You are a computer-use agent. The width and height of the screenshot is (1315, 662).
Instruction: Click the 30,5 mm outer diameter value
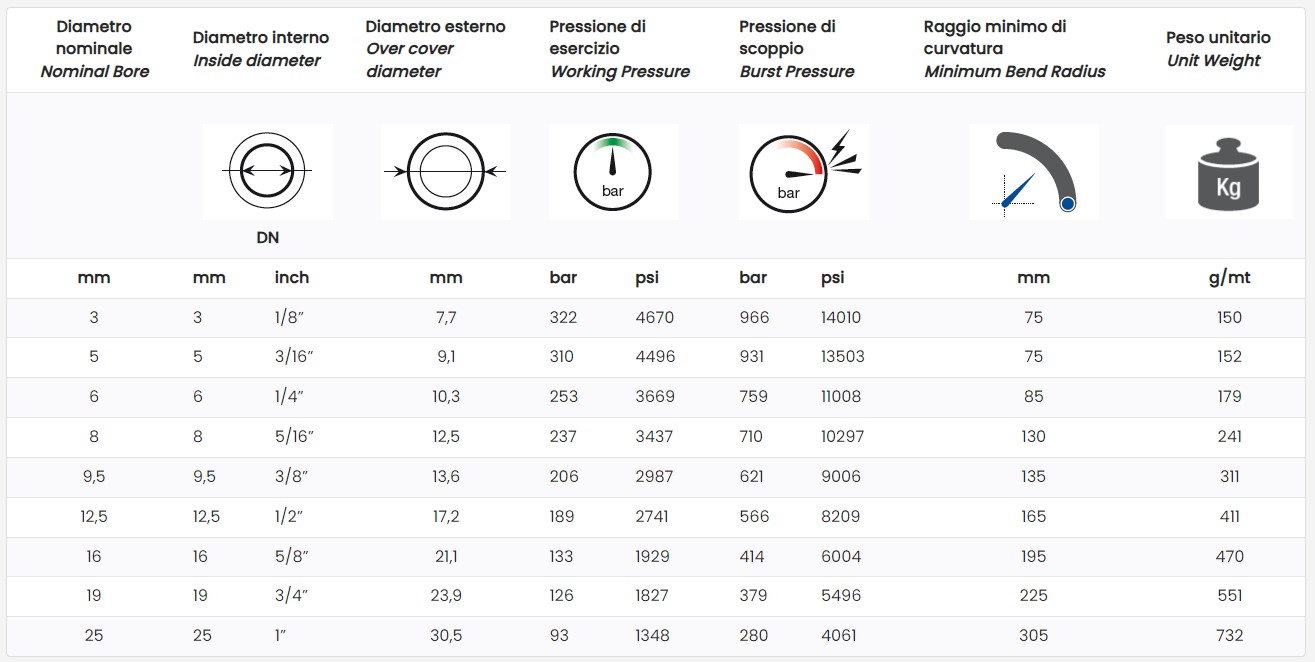point(446,635)
